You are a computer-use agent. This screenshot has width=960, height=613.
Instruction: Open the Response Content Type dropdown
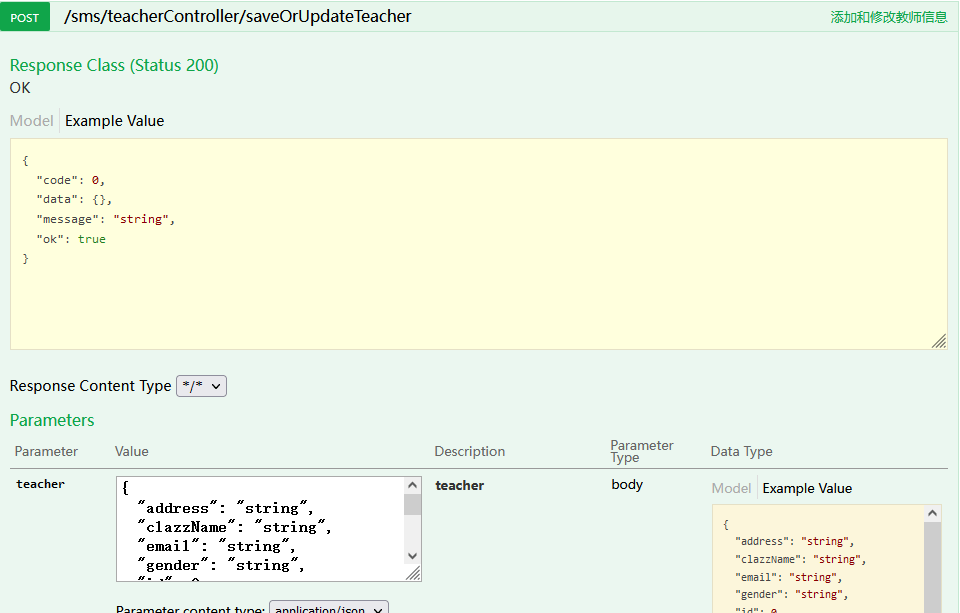tap(201, 386)
